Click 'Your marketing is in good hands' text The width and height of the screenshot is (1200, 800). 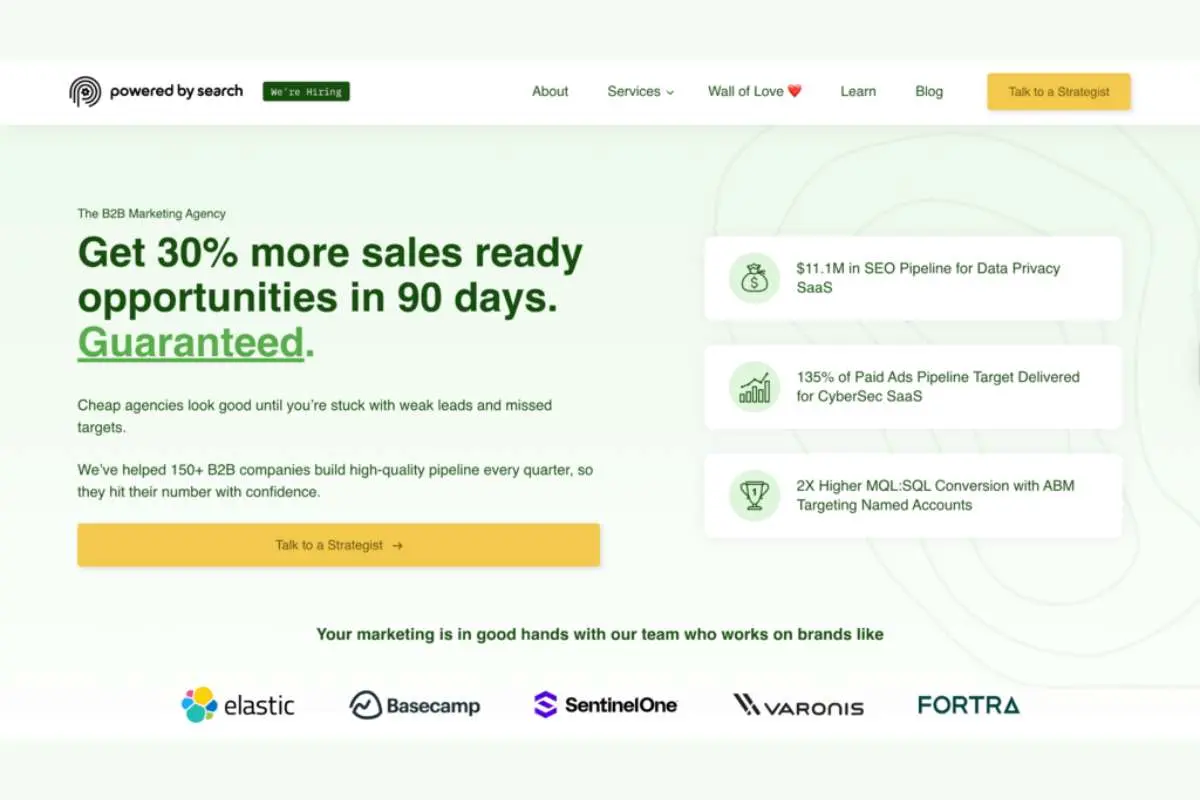coord(600,634)
